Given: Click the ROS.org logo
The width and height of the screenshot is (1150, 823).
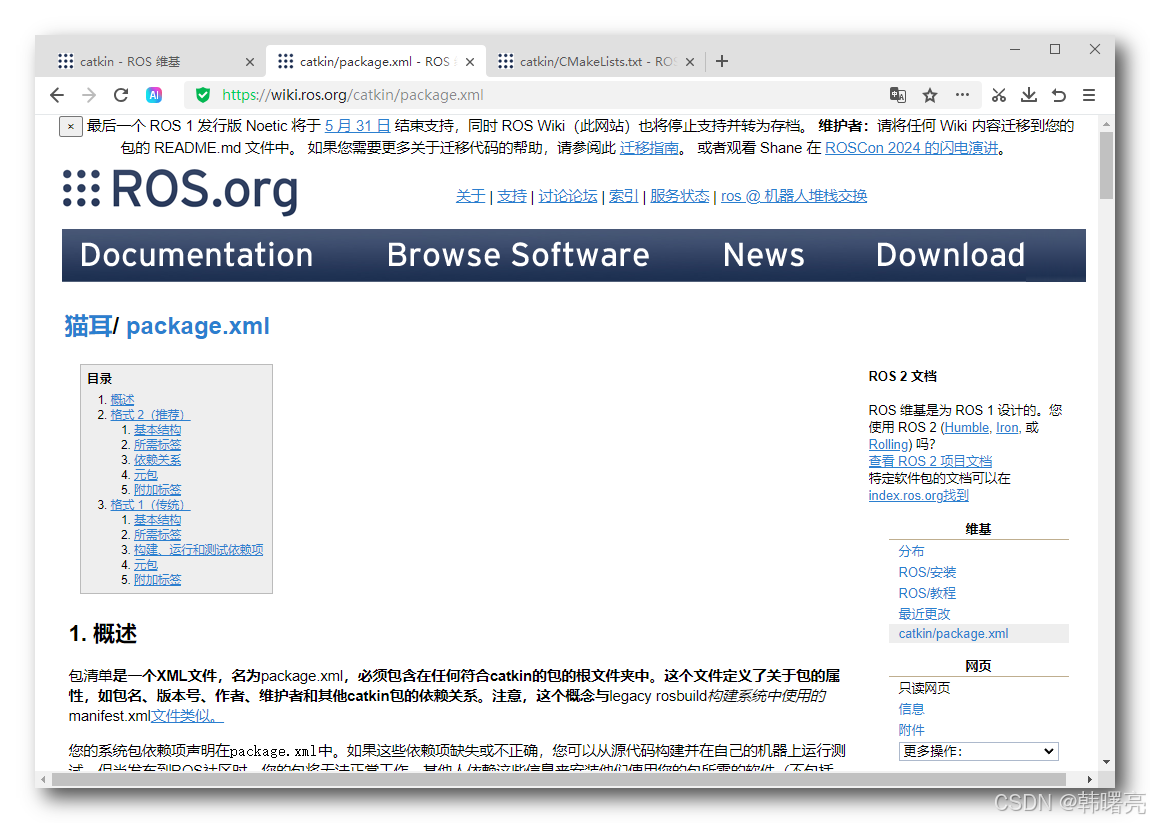Looking at the screenshot, I should [180, 191].
